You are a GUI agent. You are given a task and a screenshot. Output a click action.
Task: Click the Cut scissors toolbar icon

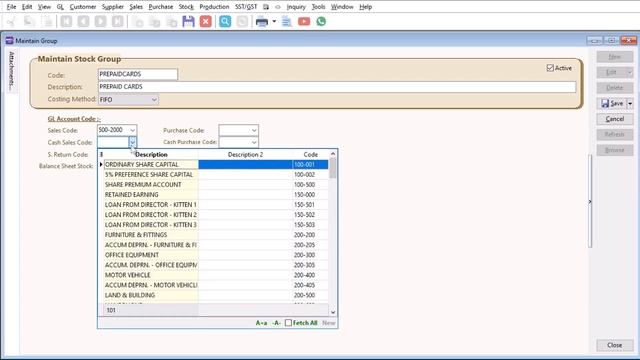(x=11, y=22)
